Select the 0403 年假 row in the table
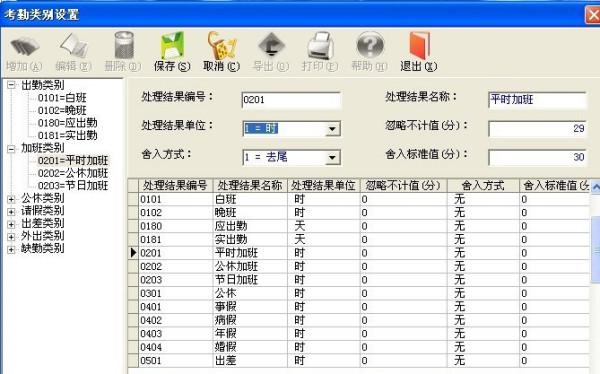600x374 pixels. [364, 333]
